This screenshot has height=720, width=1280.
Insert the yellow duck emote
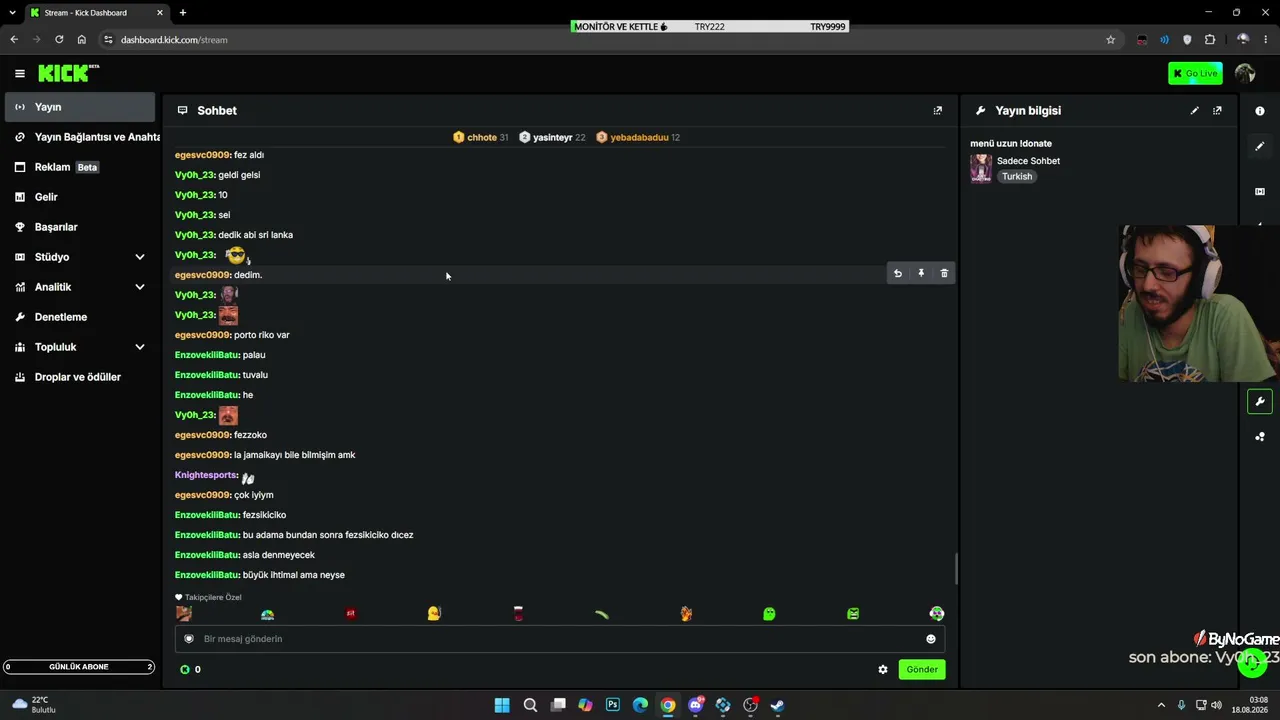coord(434,614)
